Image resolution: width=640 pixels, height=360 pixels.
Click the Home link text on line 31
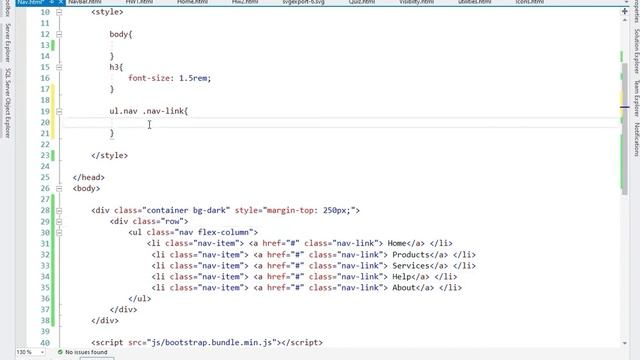[x=397, y=244]
